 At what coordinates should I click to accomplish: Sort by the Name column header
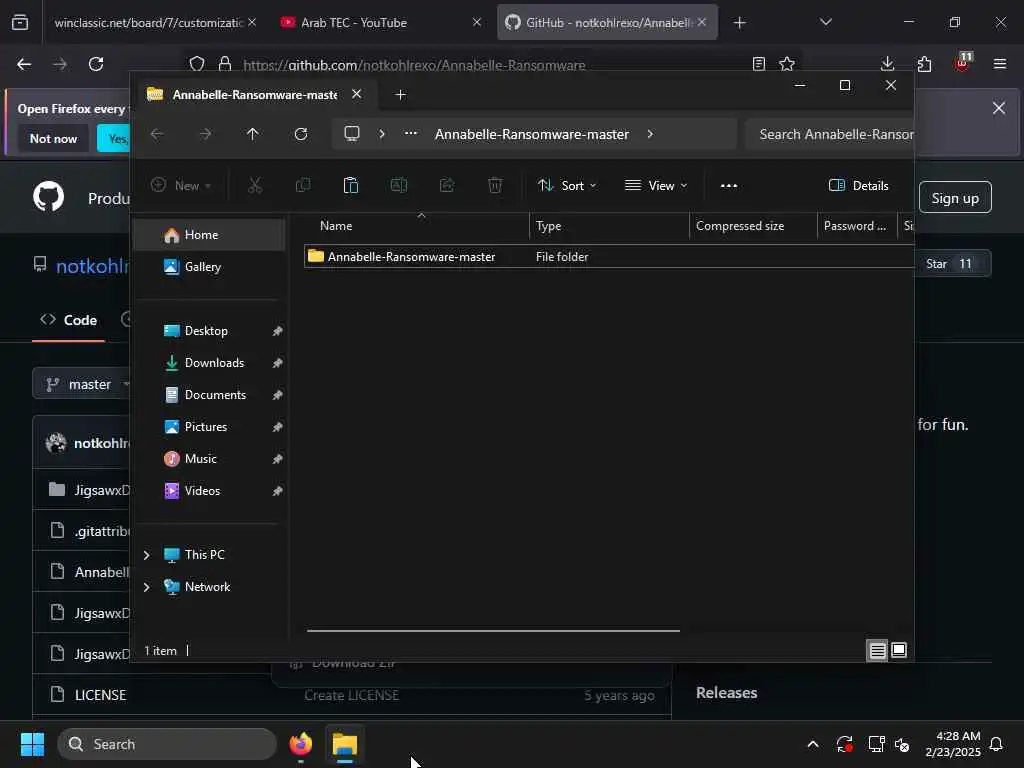pos(417,226)
